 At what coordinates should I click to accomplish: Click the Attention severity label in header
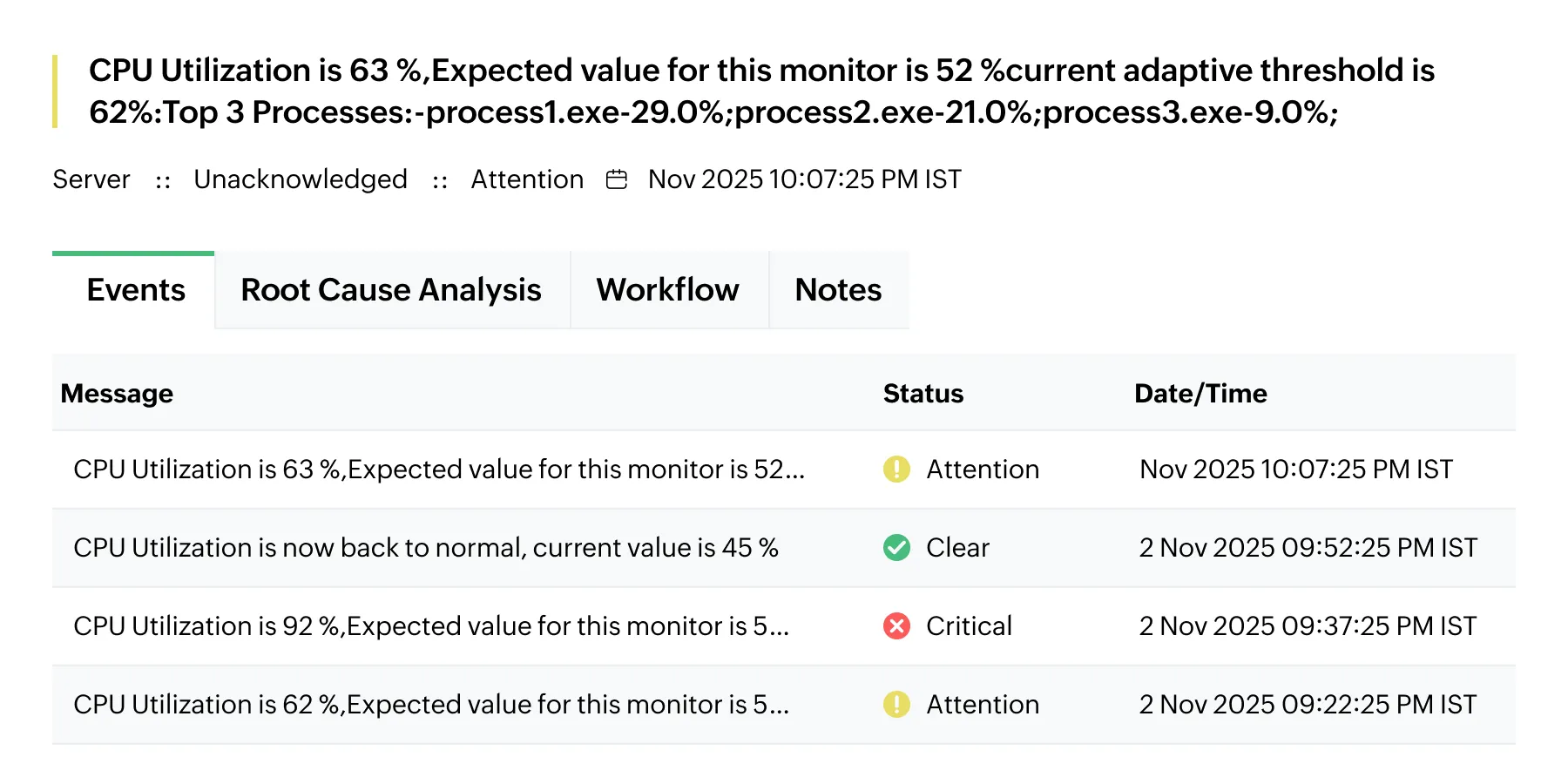coord(526,179)
